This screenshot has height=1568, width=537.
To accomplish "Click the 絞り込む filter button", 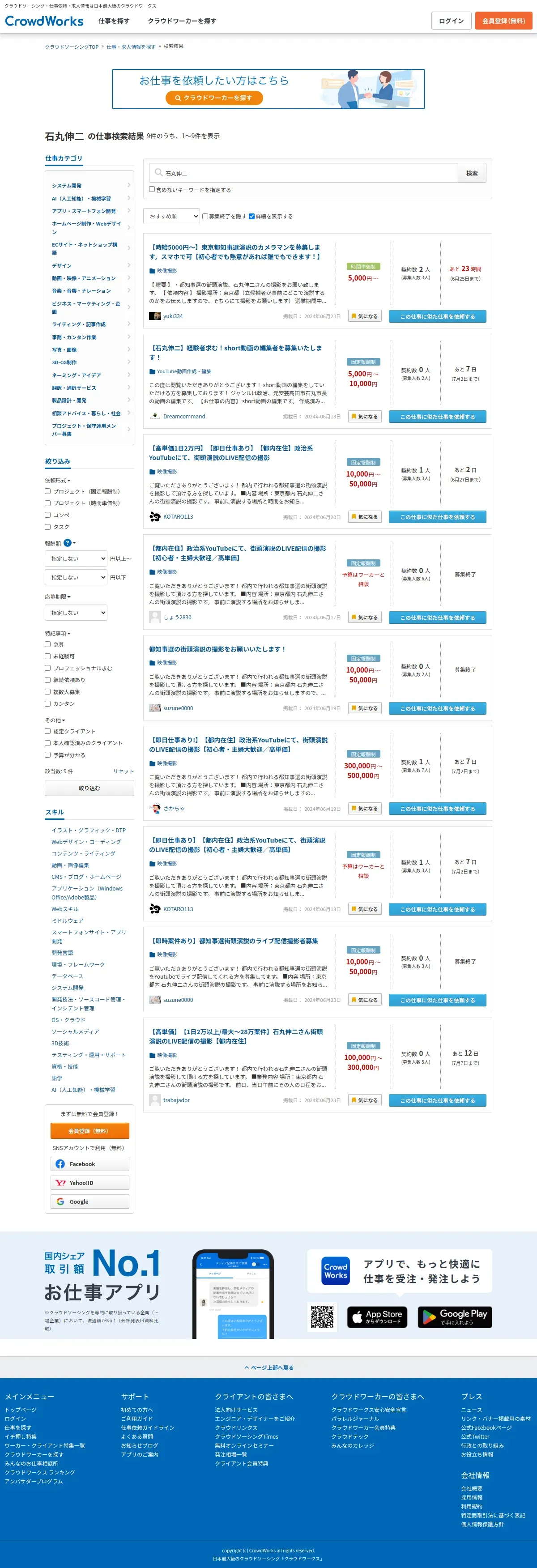I will (89, 788).
